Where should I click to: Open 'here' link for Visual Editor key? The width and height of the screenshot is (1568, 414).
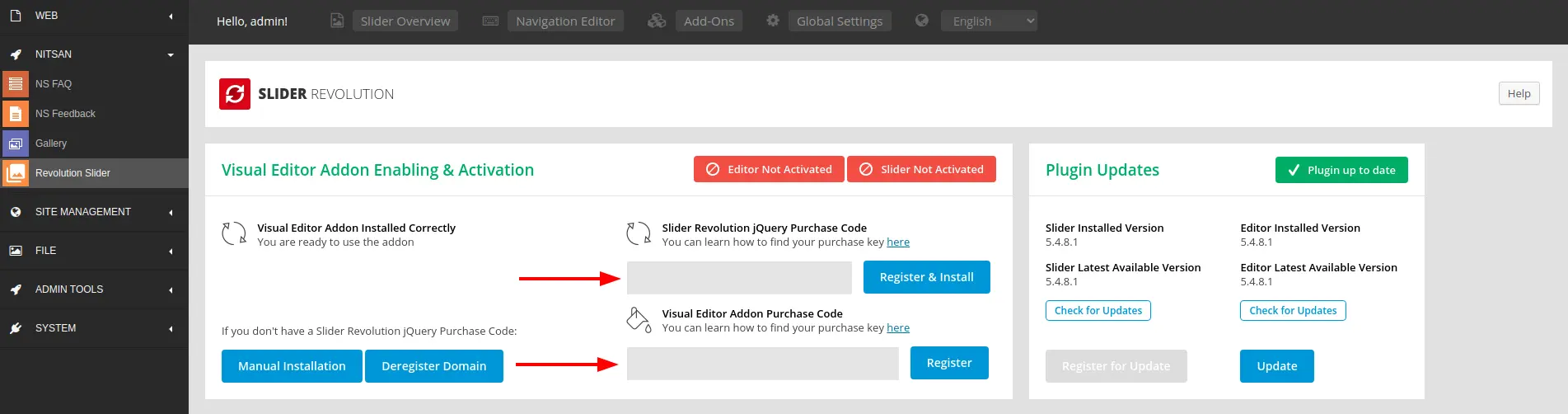pos(898,328)
